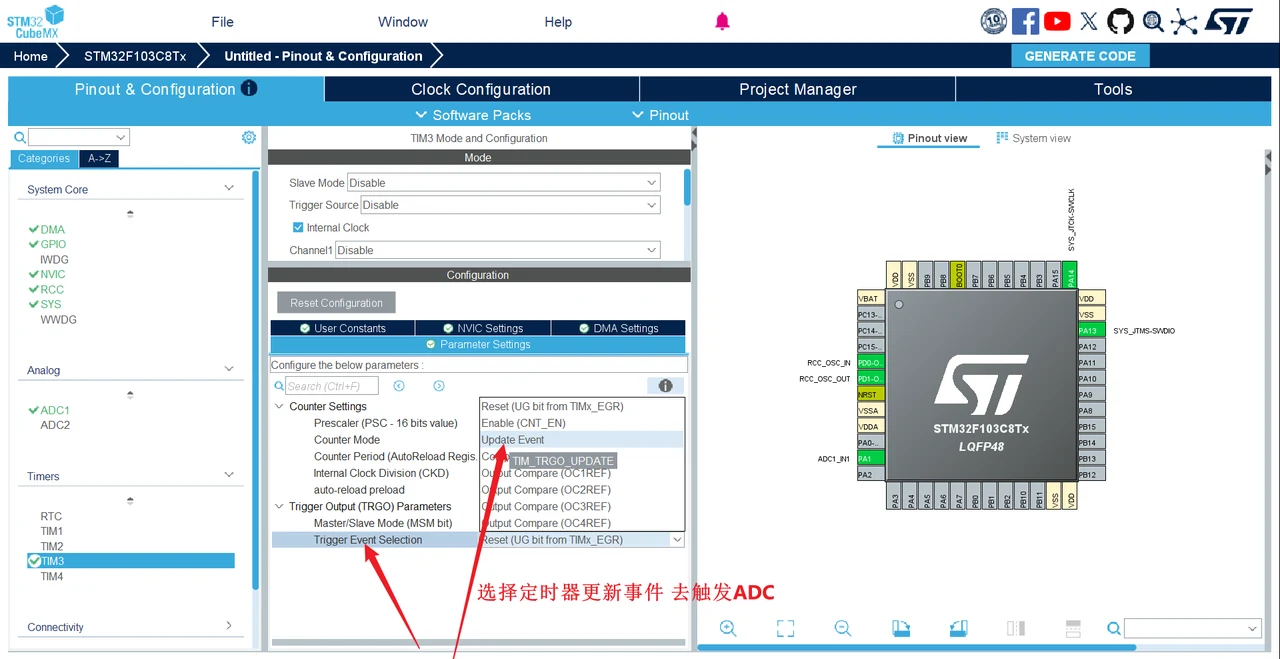
Task: Click the 10 years anniversary badge icon
Action: pos(993,21)
